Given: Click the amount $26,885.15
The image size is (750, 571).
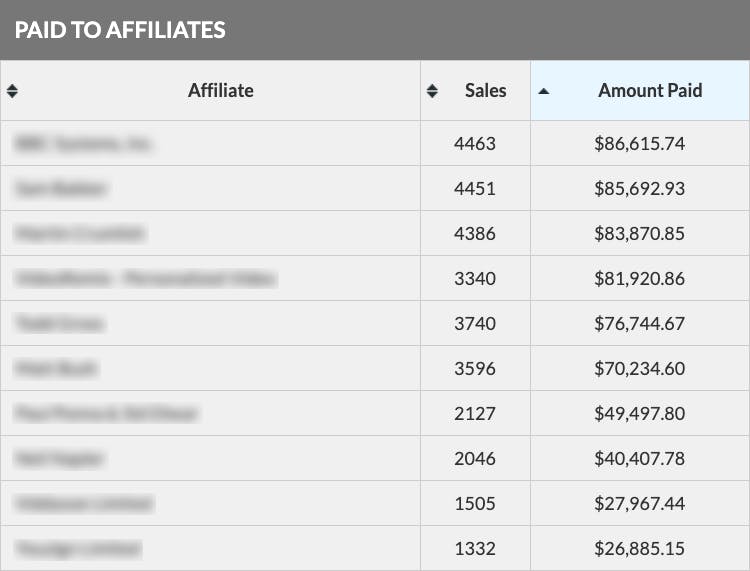Looking at the screenshot, I should tap(640, 549).
